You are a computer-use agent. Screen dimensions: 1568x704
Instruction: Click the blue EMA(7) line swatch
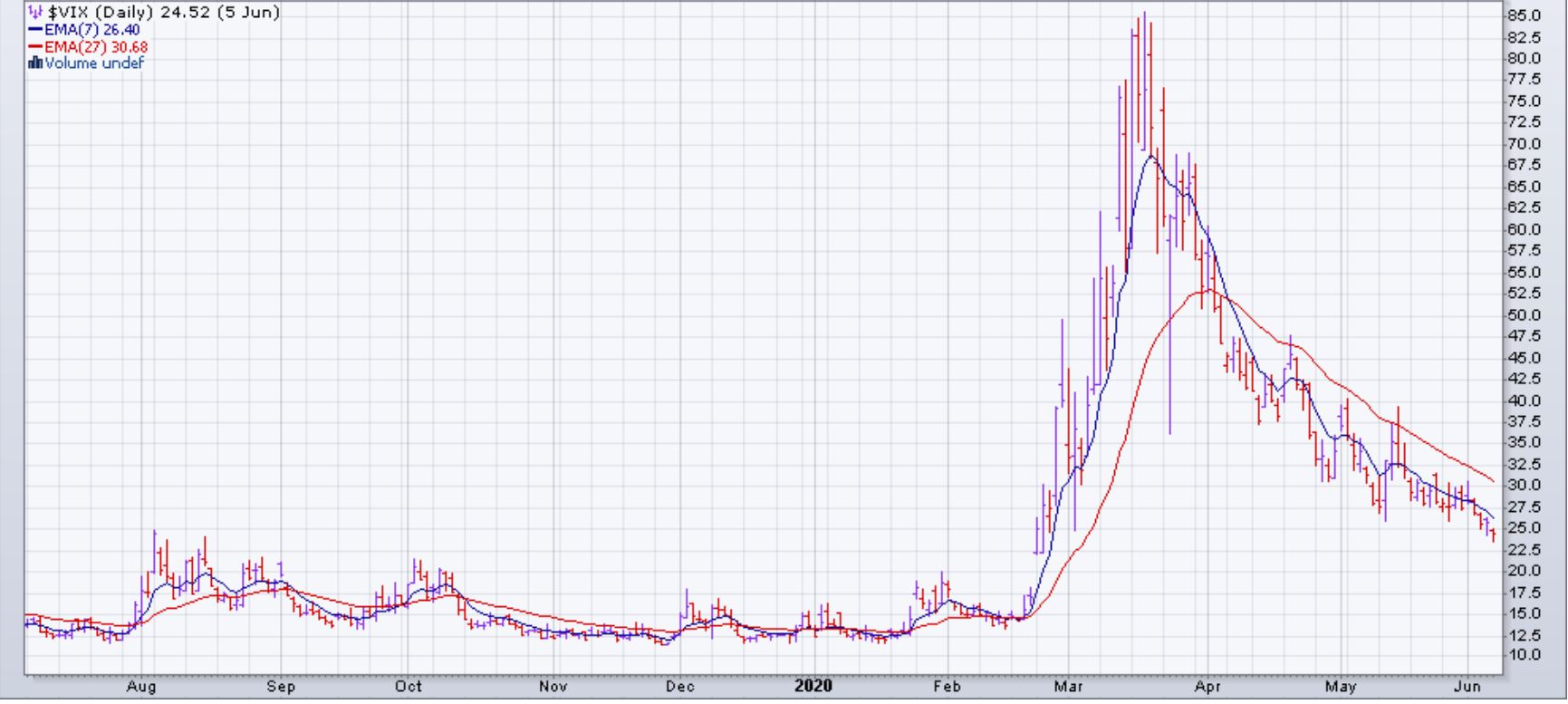[x=35, y=30]
